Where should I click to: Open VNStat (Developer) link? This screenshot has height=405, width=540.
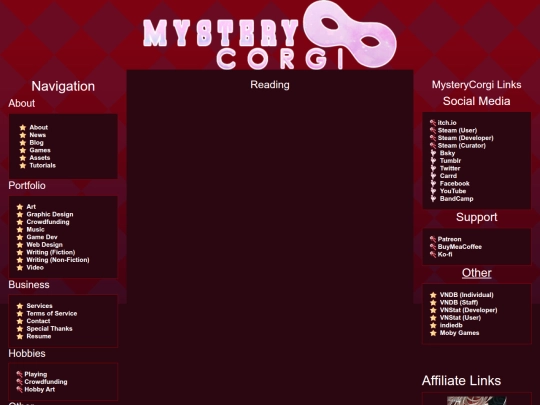468,310
